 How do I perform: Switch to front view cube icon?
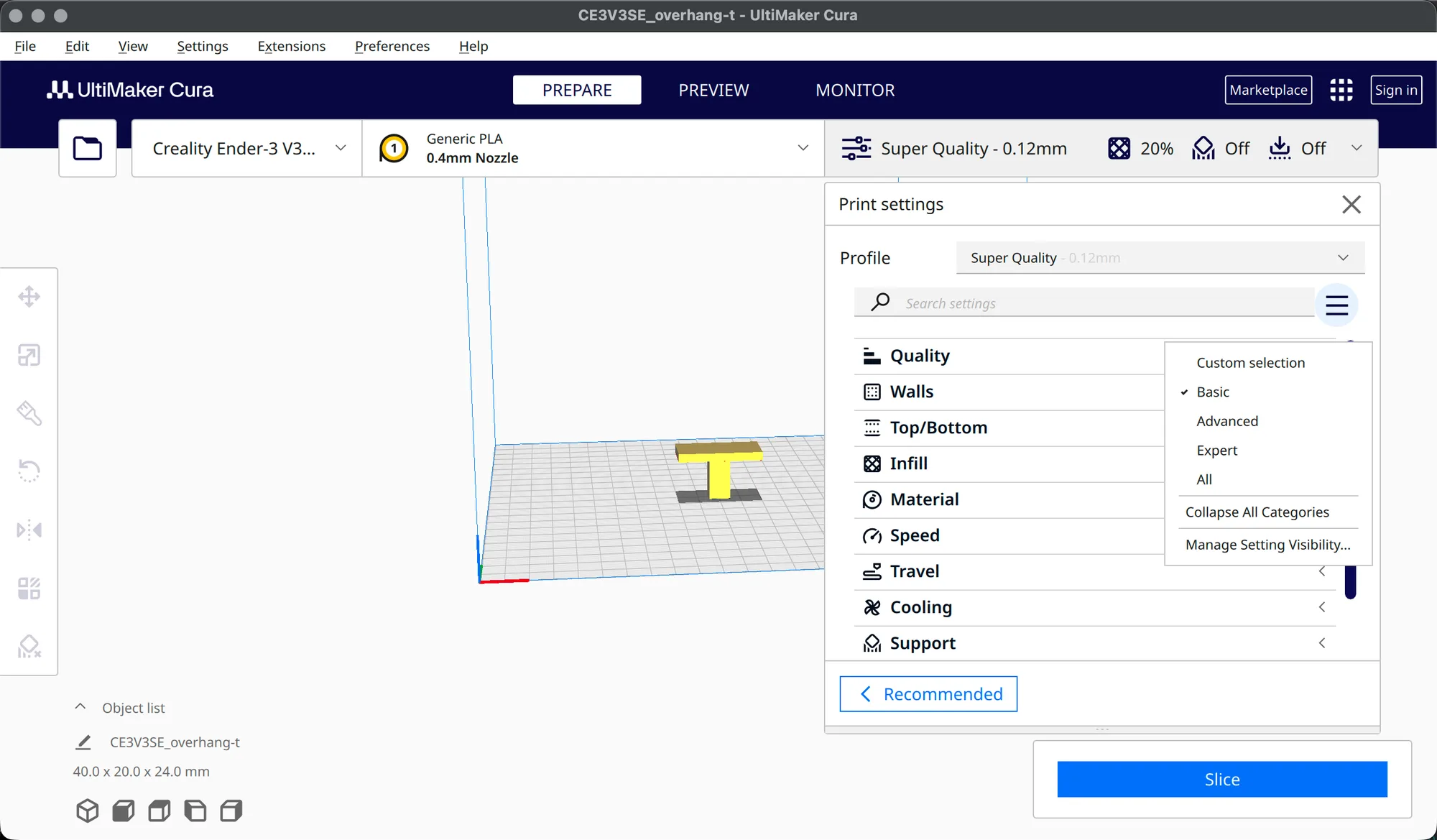click(x=124, y=811)
